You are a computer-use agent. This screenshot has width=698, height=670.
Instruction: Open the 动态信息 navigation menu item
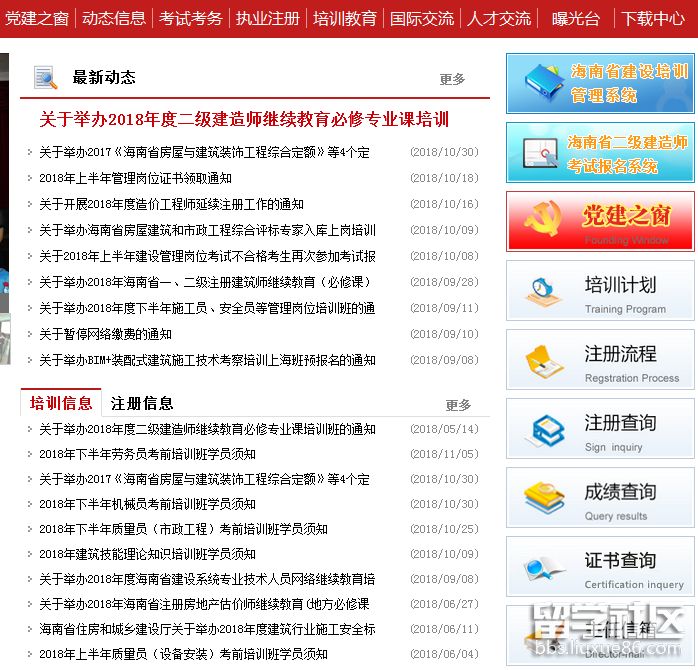[114, 19]
